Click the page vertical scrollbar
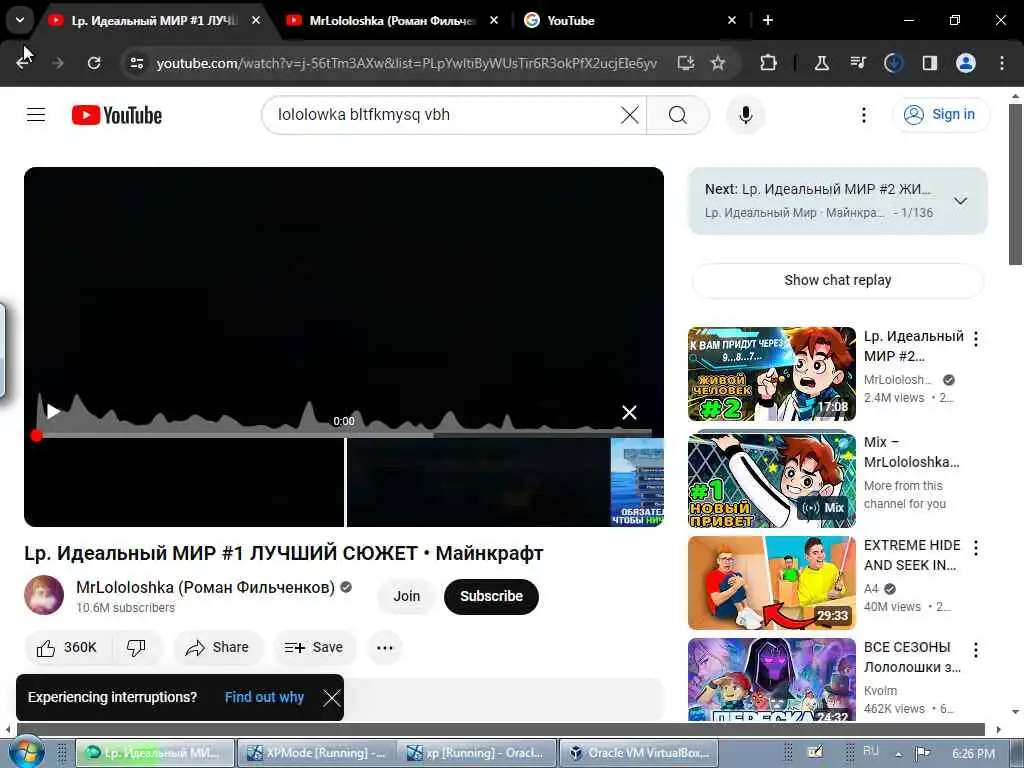Viewport: 1024px width, 768px height. point(1016,184)
